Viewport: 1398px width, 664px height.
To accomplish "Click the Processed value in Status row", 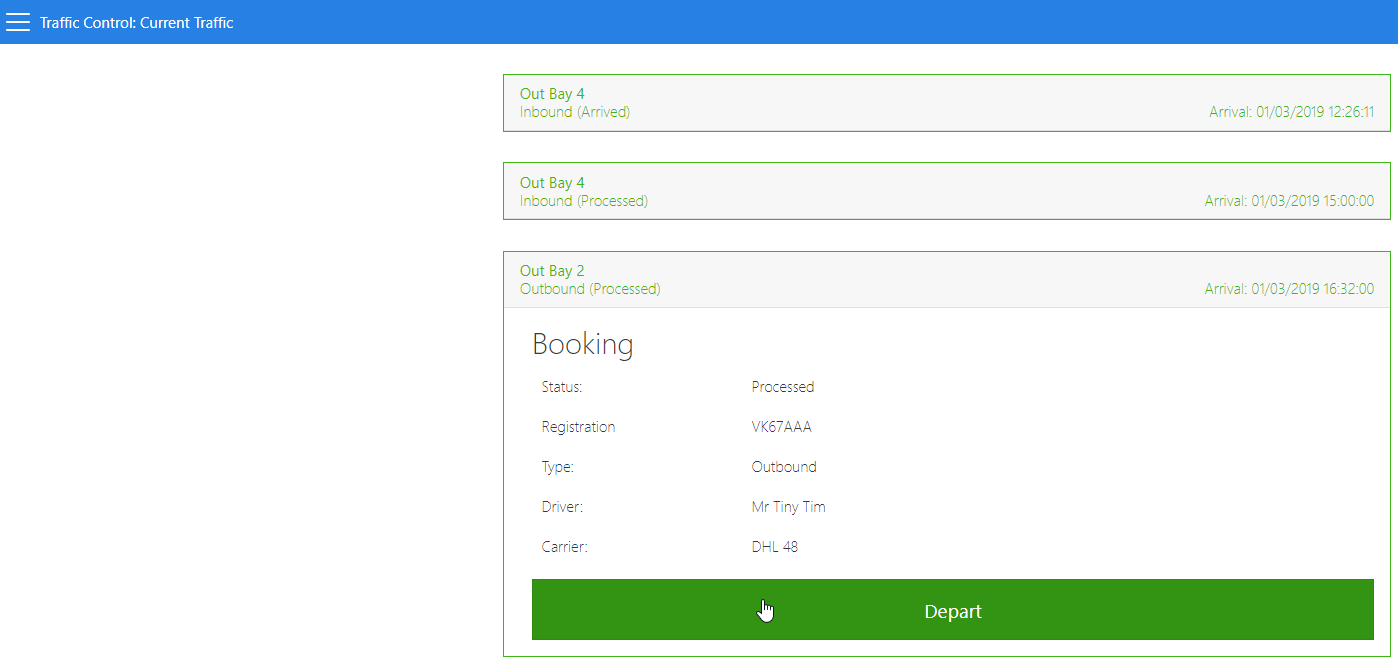I will click(782, 387).
